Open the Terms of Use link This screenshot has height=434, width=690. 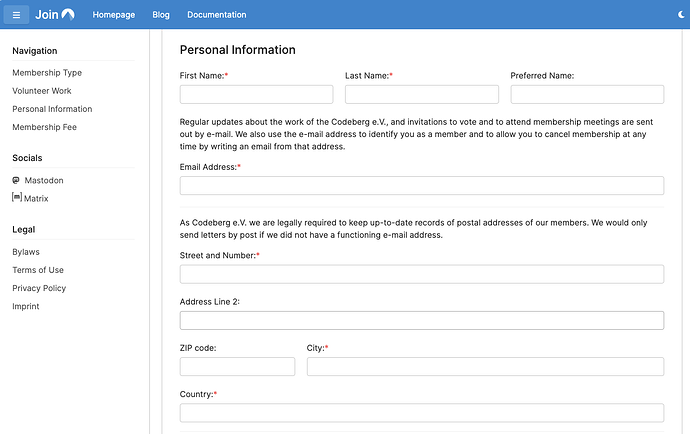point(38,270)
